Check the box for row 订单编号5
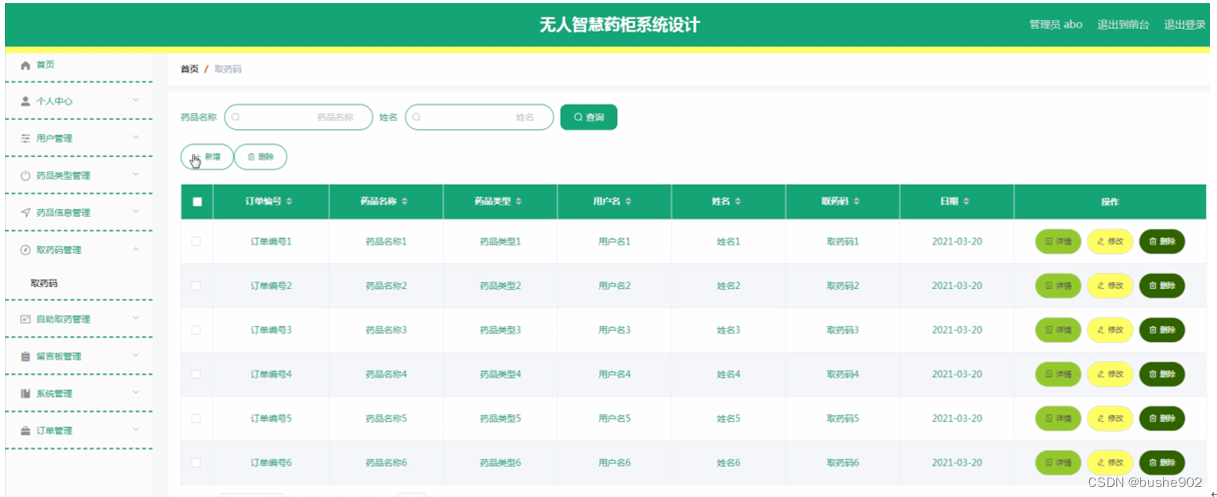 [196, 418]
